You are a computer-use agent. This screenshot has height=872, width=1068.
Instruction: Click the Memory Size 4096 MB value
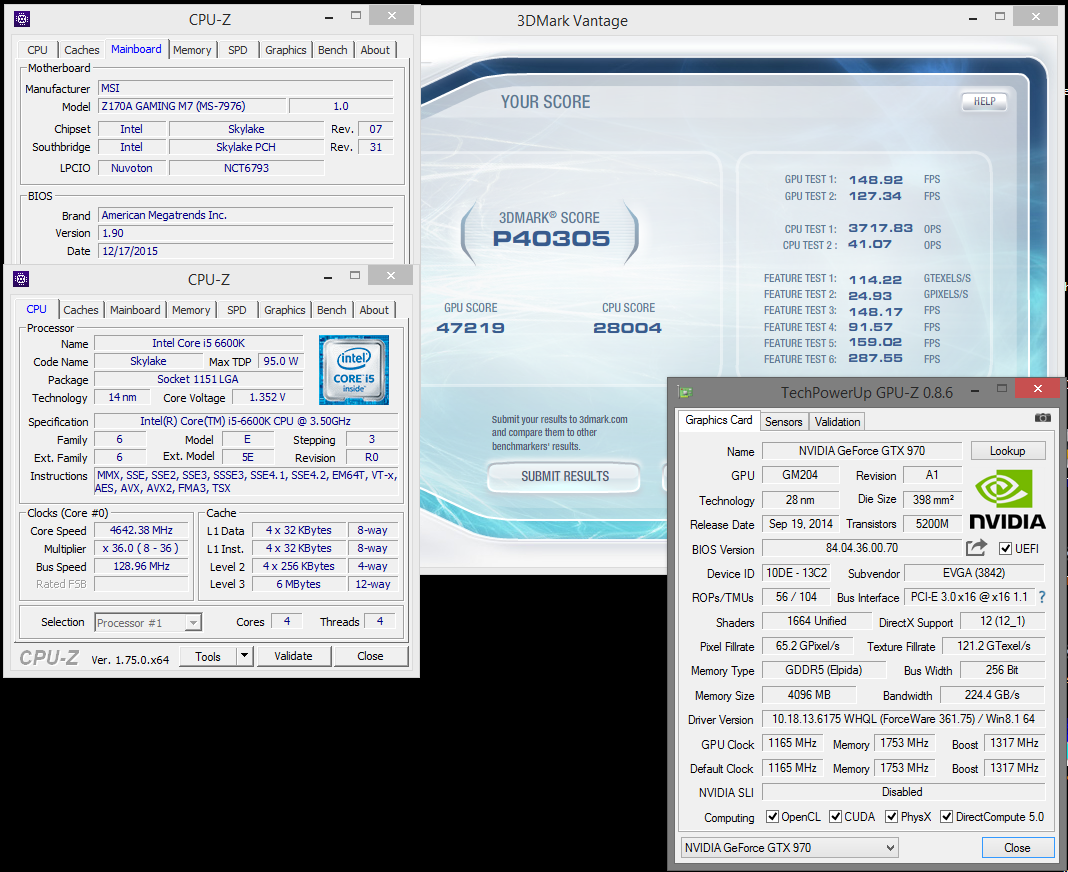(x=808, y=695)
